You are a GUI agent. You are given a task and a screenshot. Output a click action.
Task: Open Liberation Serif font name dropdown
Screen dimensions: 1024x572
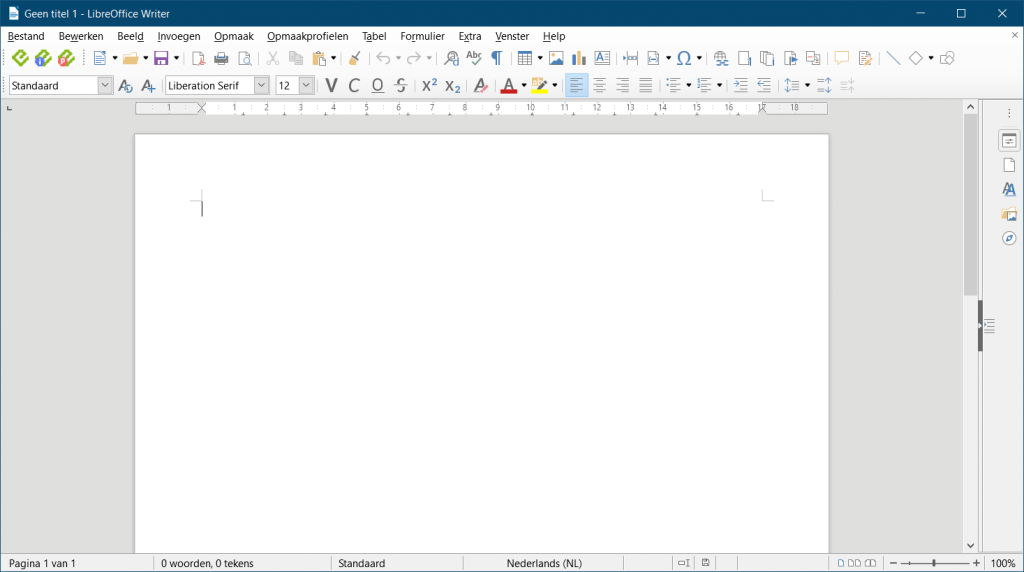pos(261,86)
